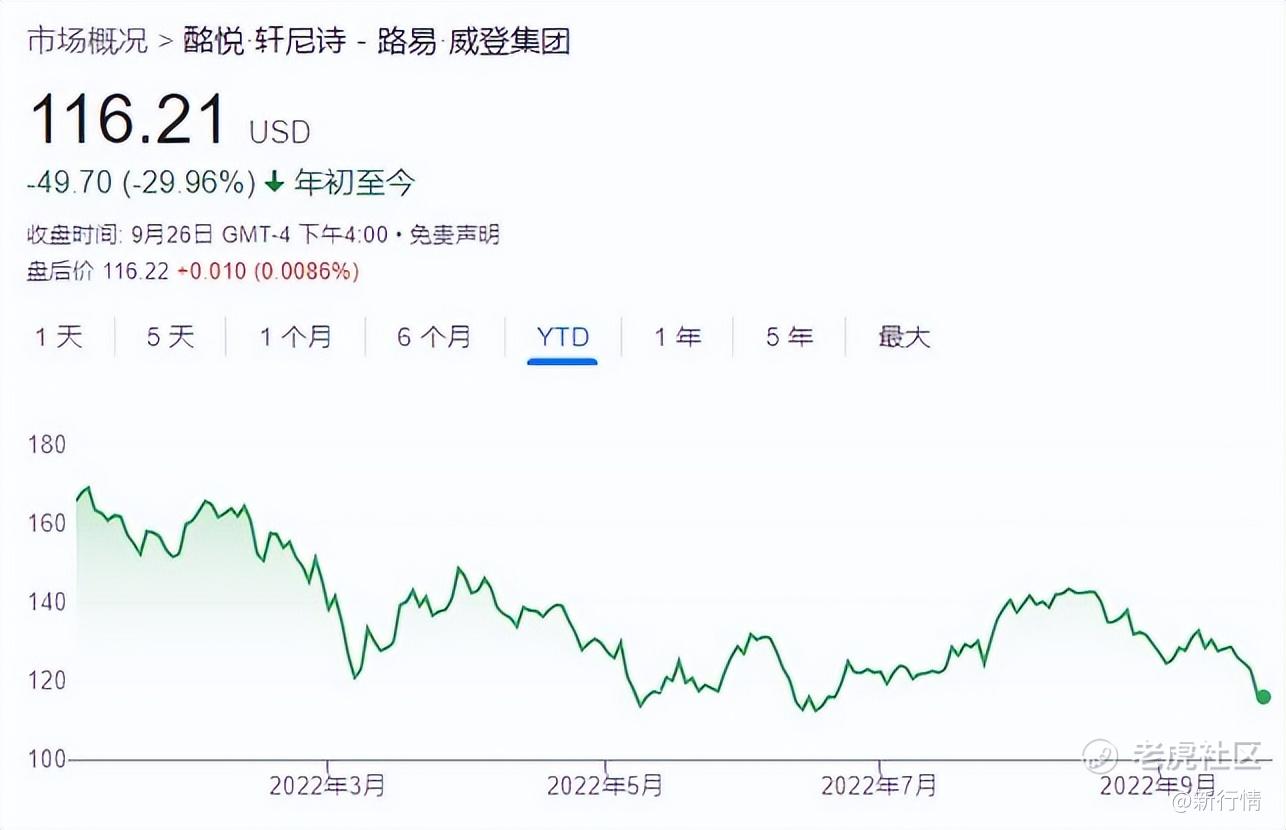
Task: Click the 酩悦·轩尼诗 - 路易·威登集团 title
Action: 378,41
